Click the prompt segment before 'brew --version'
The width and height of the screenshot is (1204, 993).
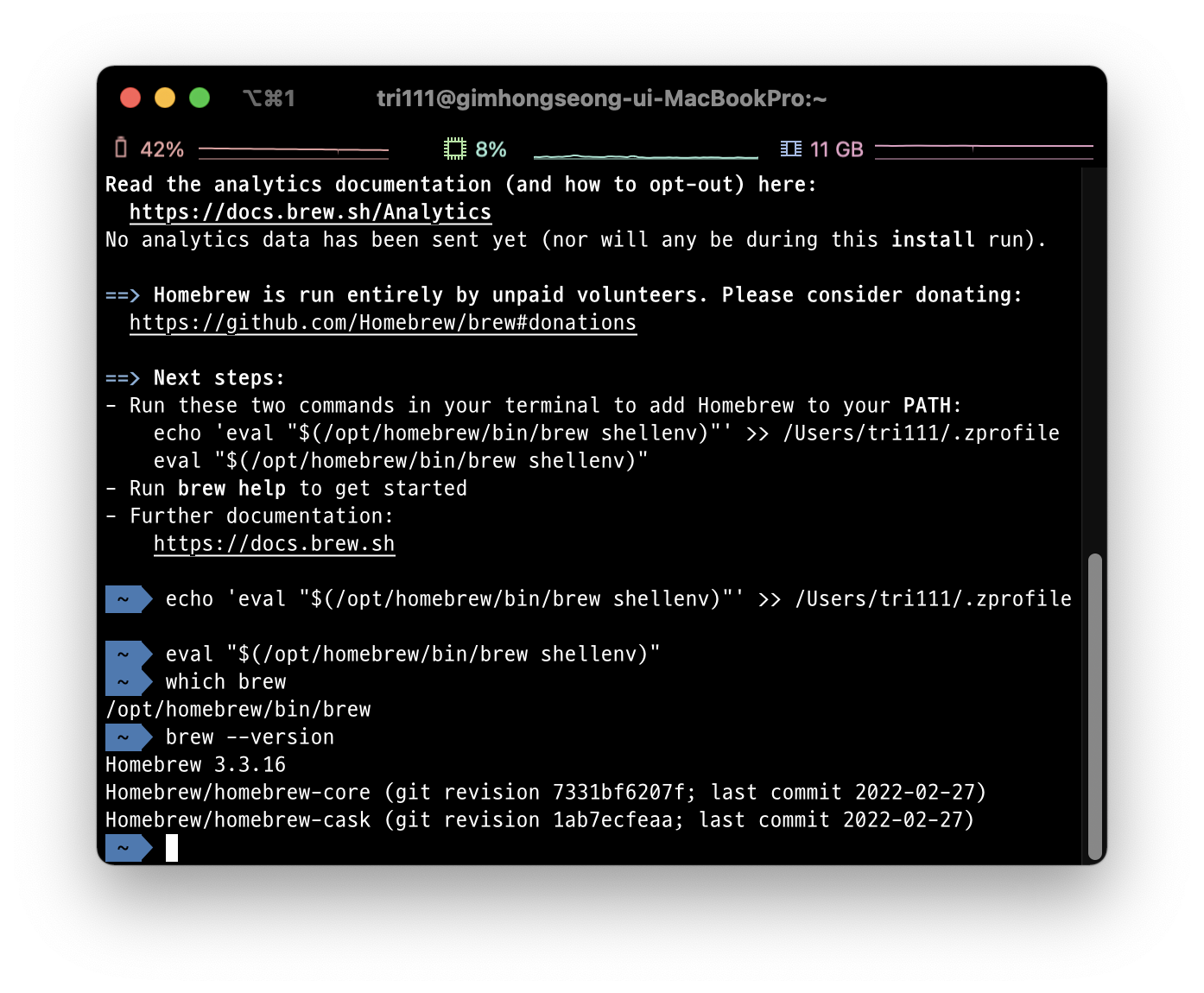click(129, 737)
